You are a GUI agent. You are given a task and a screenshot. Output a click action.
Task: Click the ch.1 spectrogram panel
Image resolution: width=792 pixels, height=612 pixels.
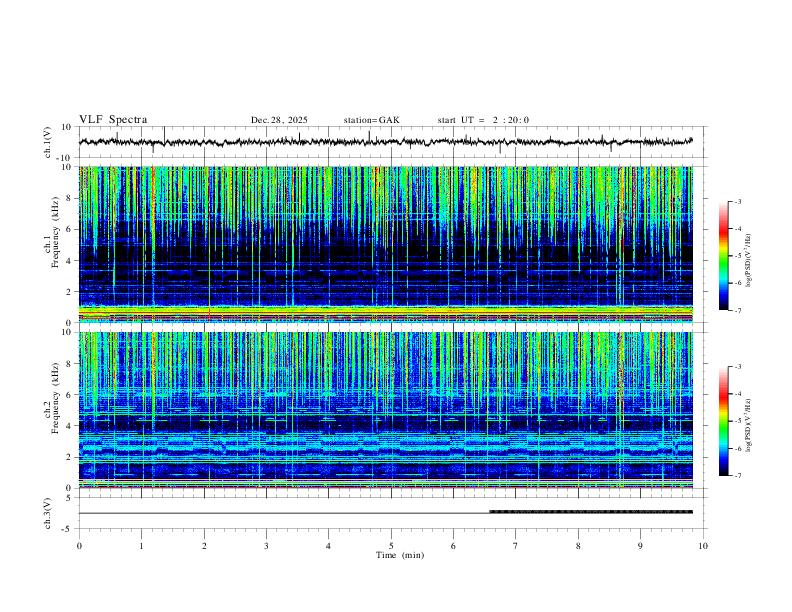386,244
